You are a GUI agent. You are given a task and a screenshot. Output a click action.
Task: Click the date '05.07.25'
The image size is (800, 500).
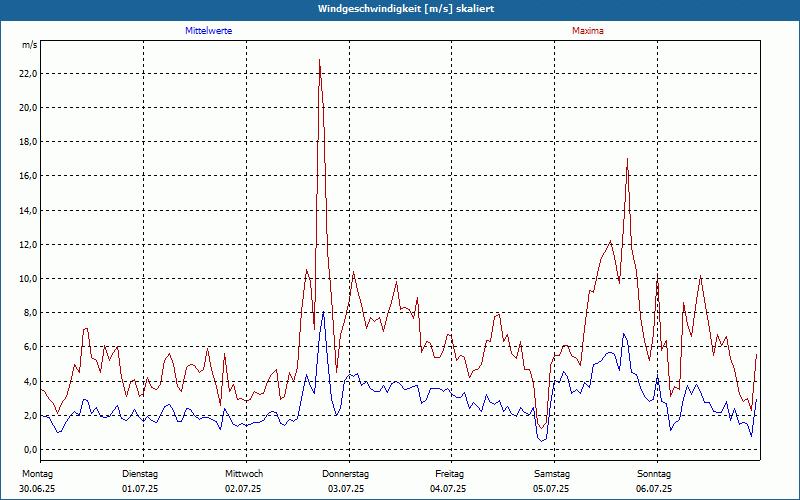point(551,489)
